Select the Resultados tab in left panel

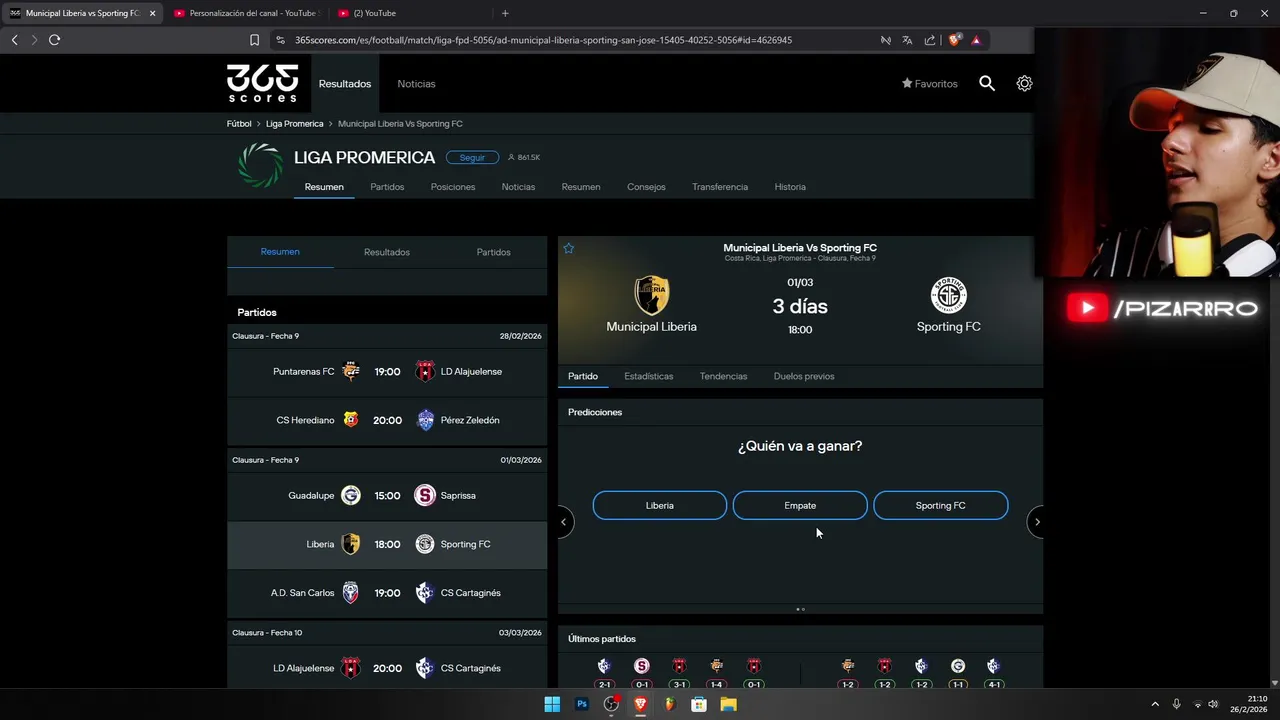tap(387, 252)
